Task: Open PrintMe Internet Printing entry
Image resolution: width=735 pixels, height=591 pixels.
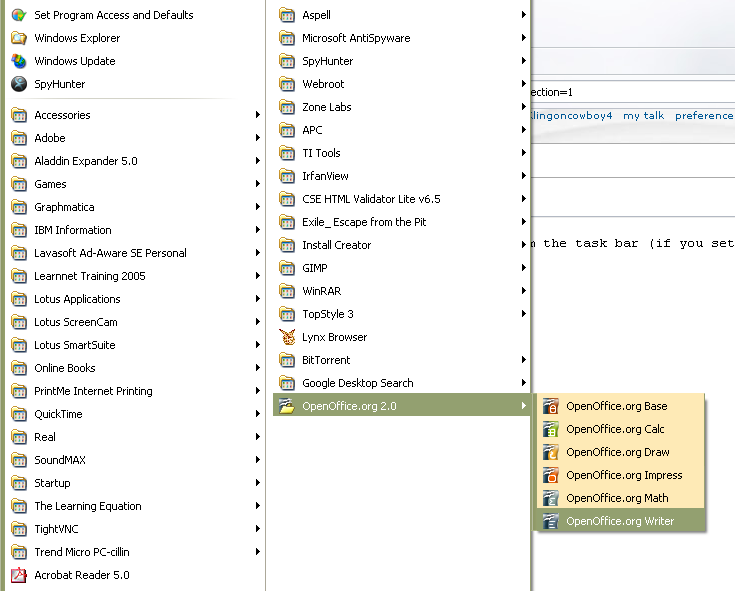Action: pyautogui.click(x=135, y=391)
